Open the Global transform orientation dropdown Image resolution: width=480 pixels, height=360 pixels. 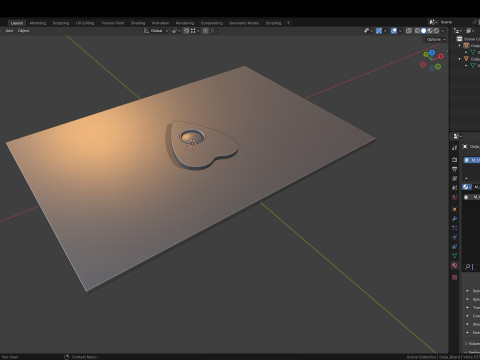(156, 31)
